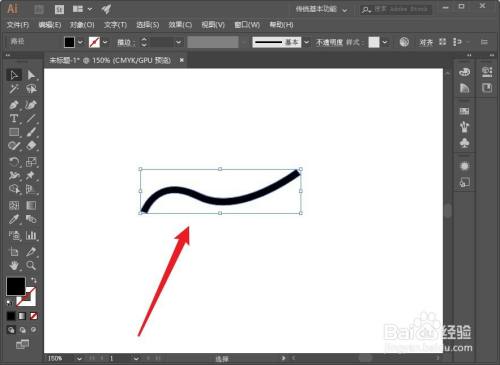Select the Width tool

tap(14, 175)
